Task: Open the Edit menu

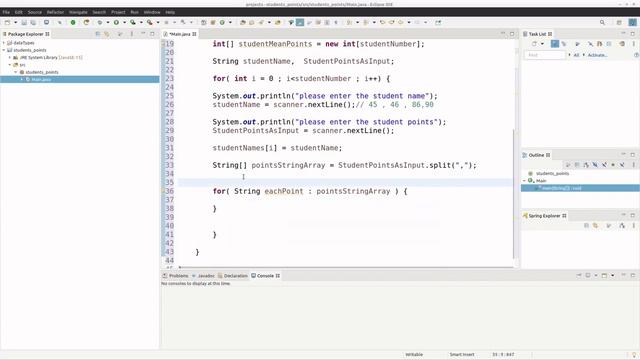Action: pos(19,12)
